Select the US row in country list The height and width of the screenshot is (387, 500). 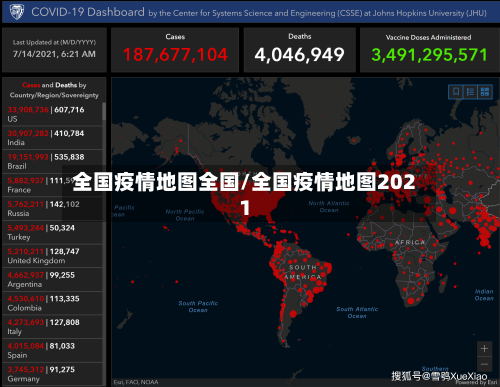[52, 114]
